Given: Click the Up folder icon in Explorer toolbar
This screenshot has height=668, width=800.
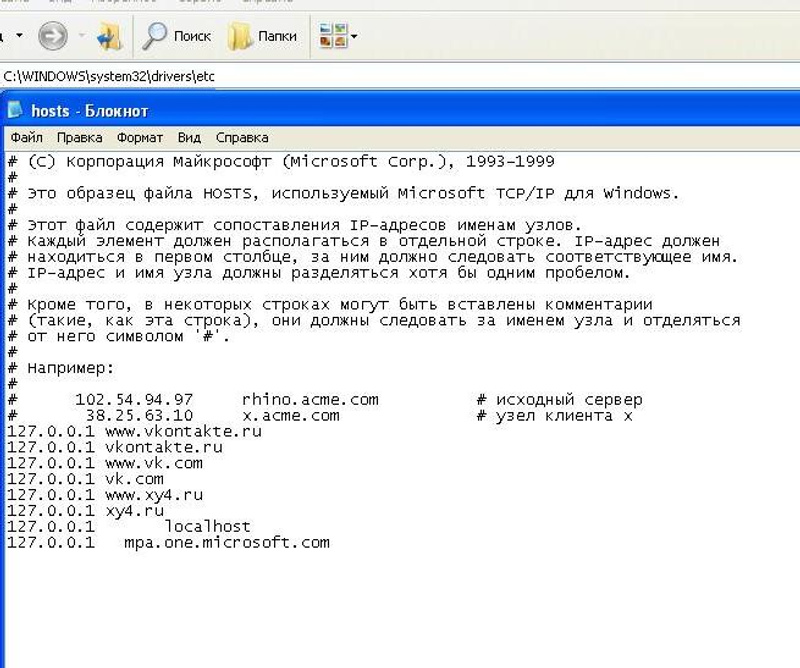Looking at the screenshot, I should tap(108, 36).
